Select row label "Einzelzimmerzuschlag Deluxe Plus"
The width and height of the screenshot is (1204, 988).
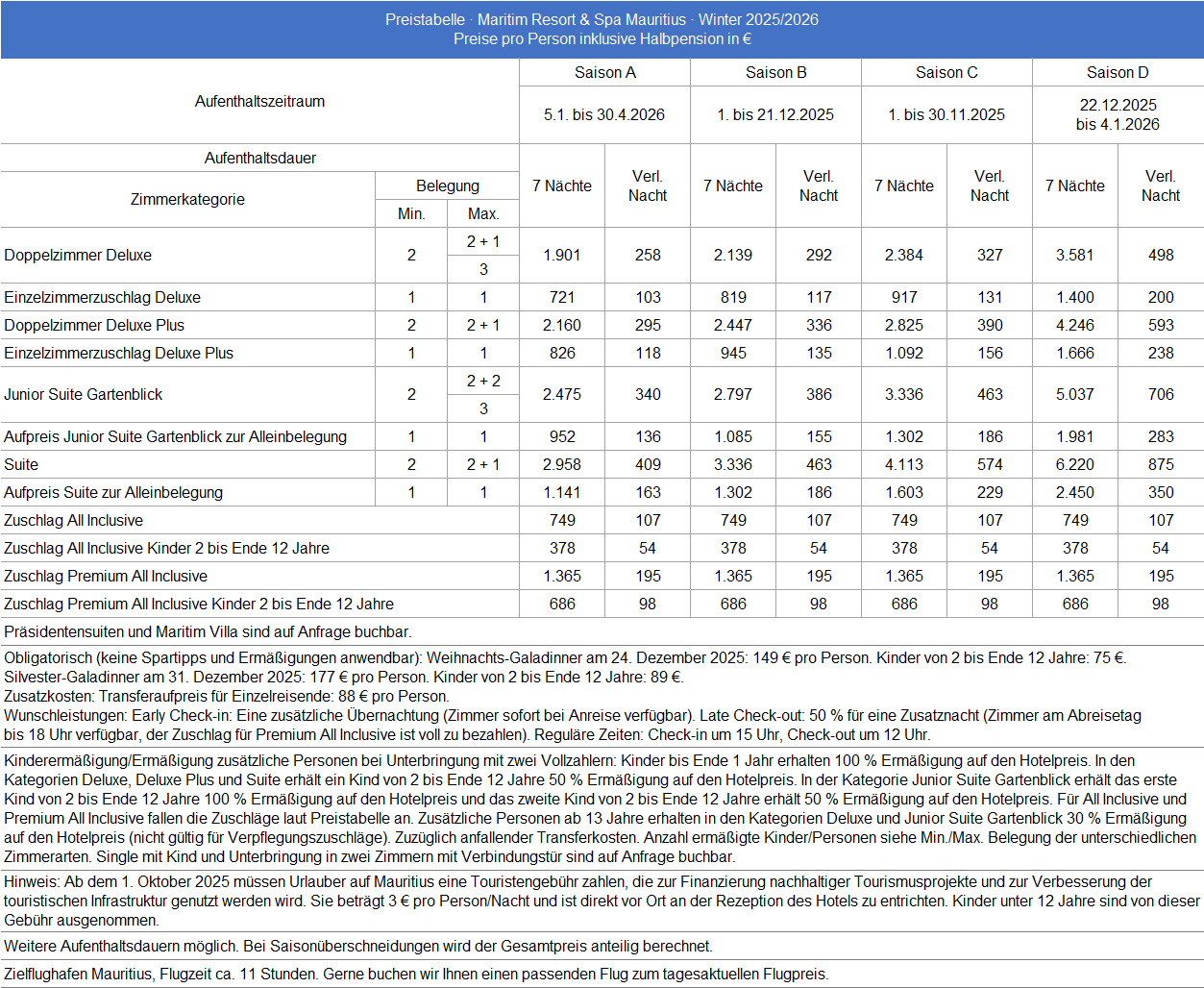pos(118,353)
